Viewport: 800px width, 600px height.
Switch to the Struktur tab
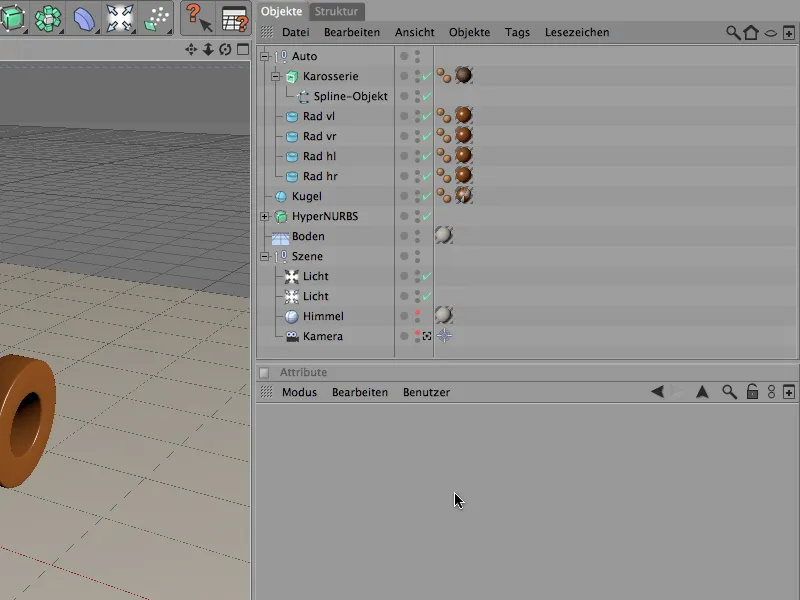pos(336,12)
